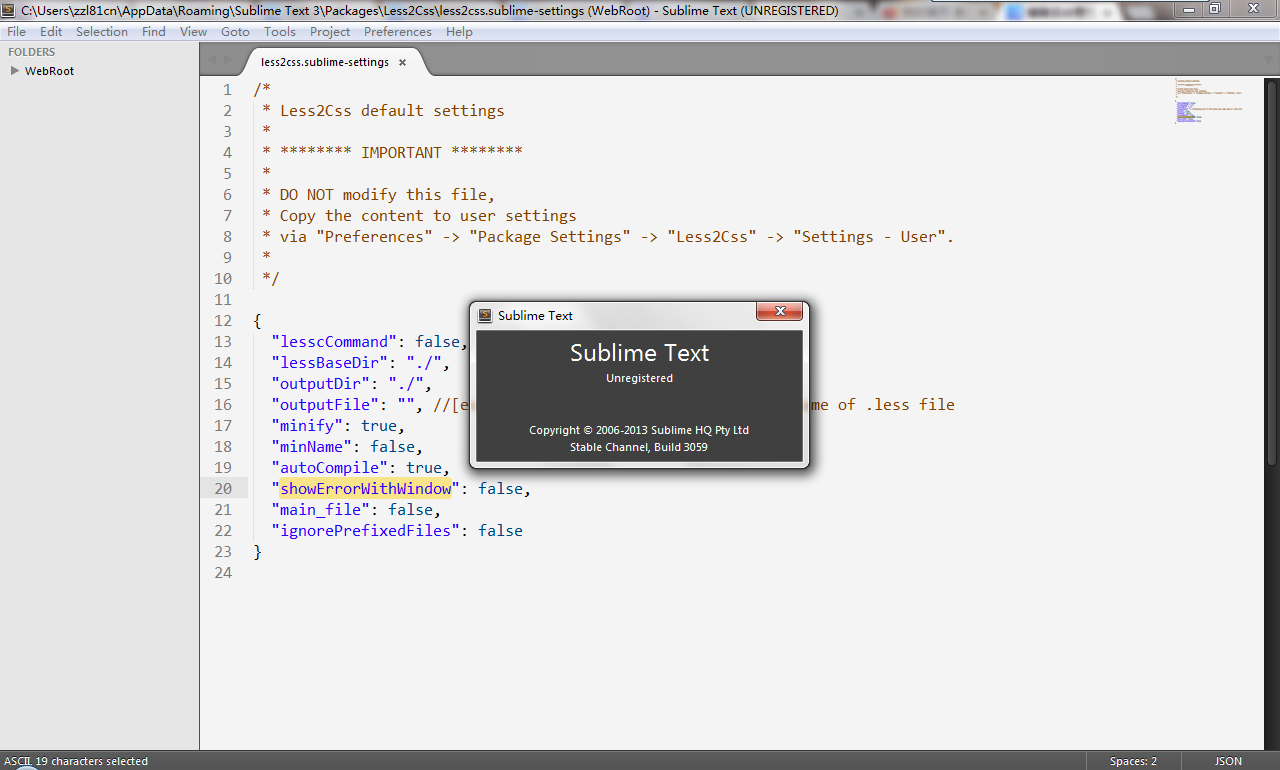This screenshot has width=1280, height=770.
Task: Select the WebRoot folder in sidebar
Action: click(49, 71)
